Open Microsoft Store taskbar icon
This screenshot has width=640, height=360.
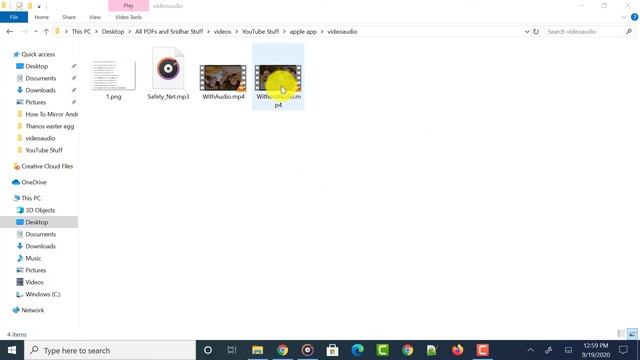[332, 350]
